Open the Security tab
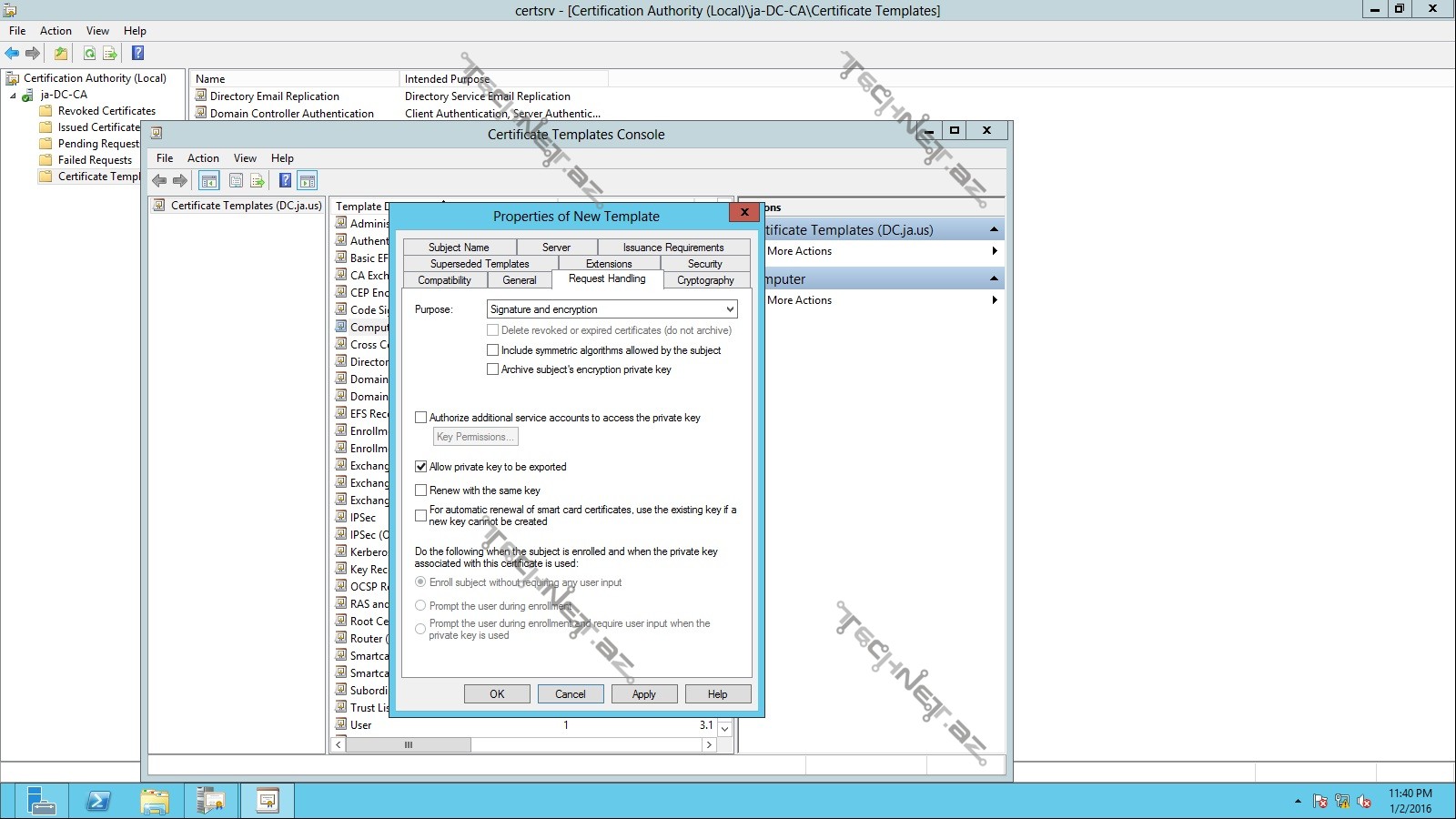The width and height of the screenshot is (1456, 819). point(704,264)
